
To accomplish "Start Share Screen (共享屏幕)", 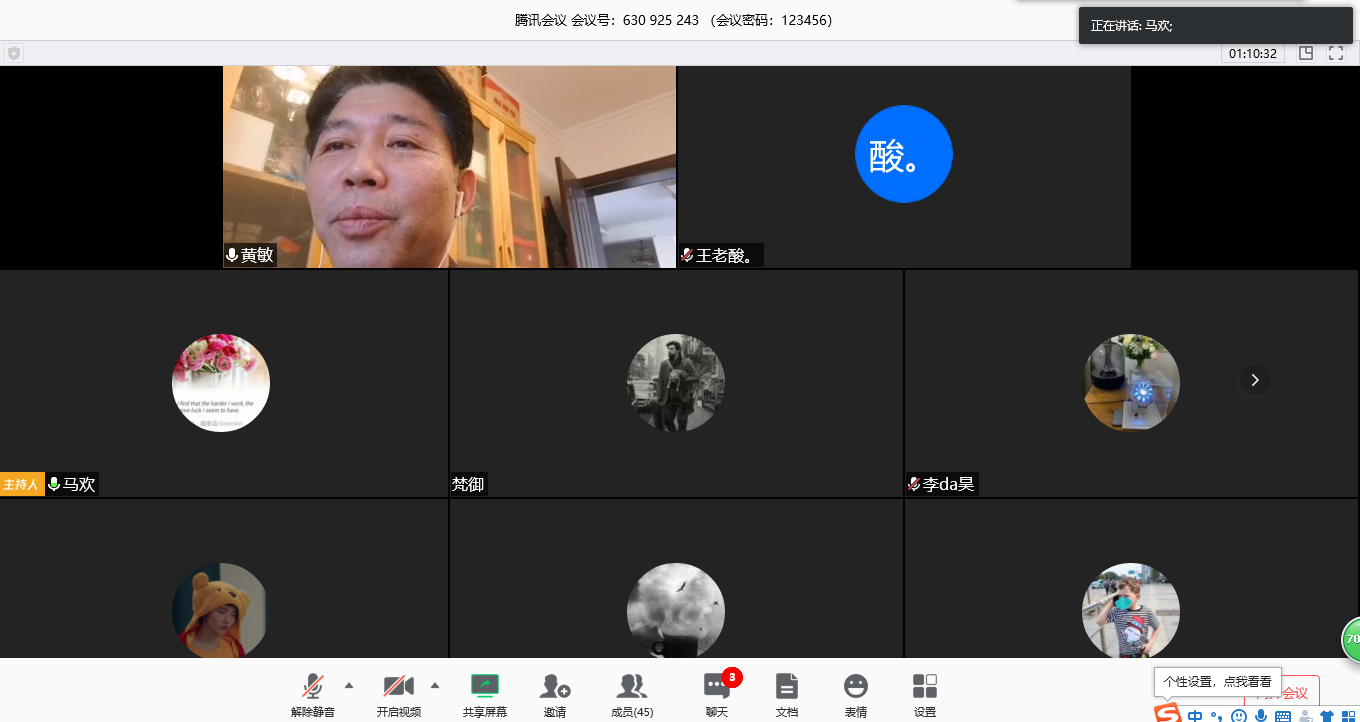I will [485, 687].
